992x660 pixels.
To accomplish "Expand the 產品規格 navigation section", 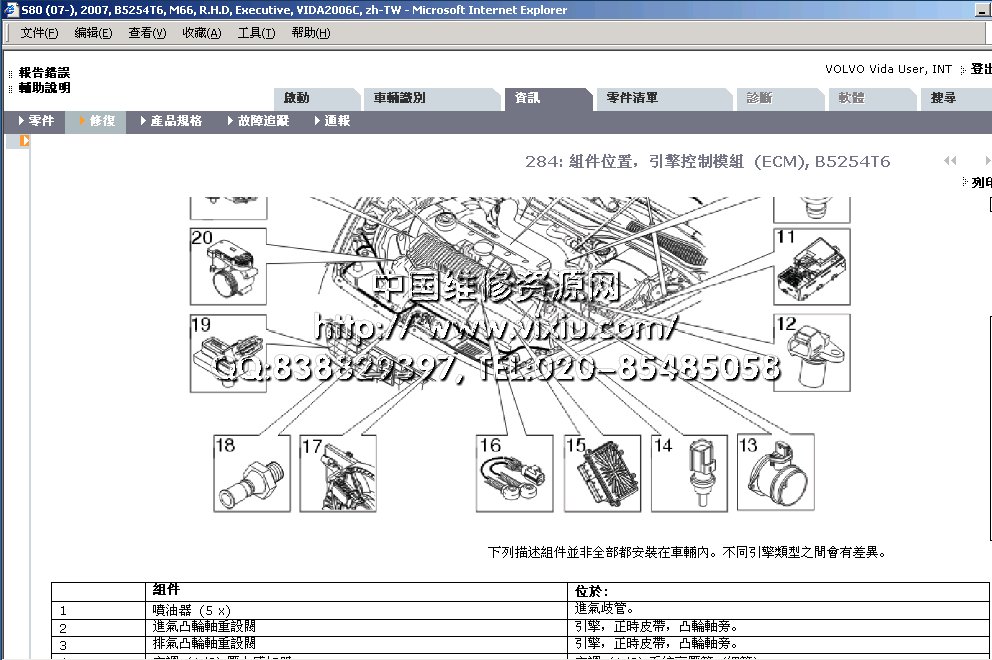I will pyautogui.click(x=171, y=121).
